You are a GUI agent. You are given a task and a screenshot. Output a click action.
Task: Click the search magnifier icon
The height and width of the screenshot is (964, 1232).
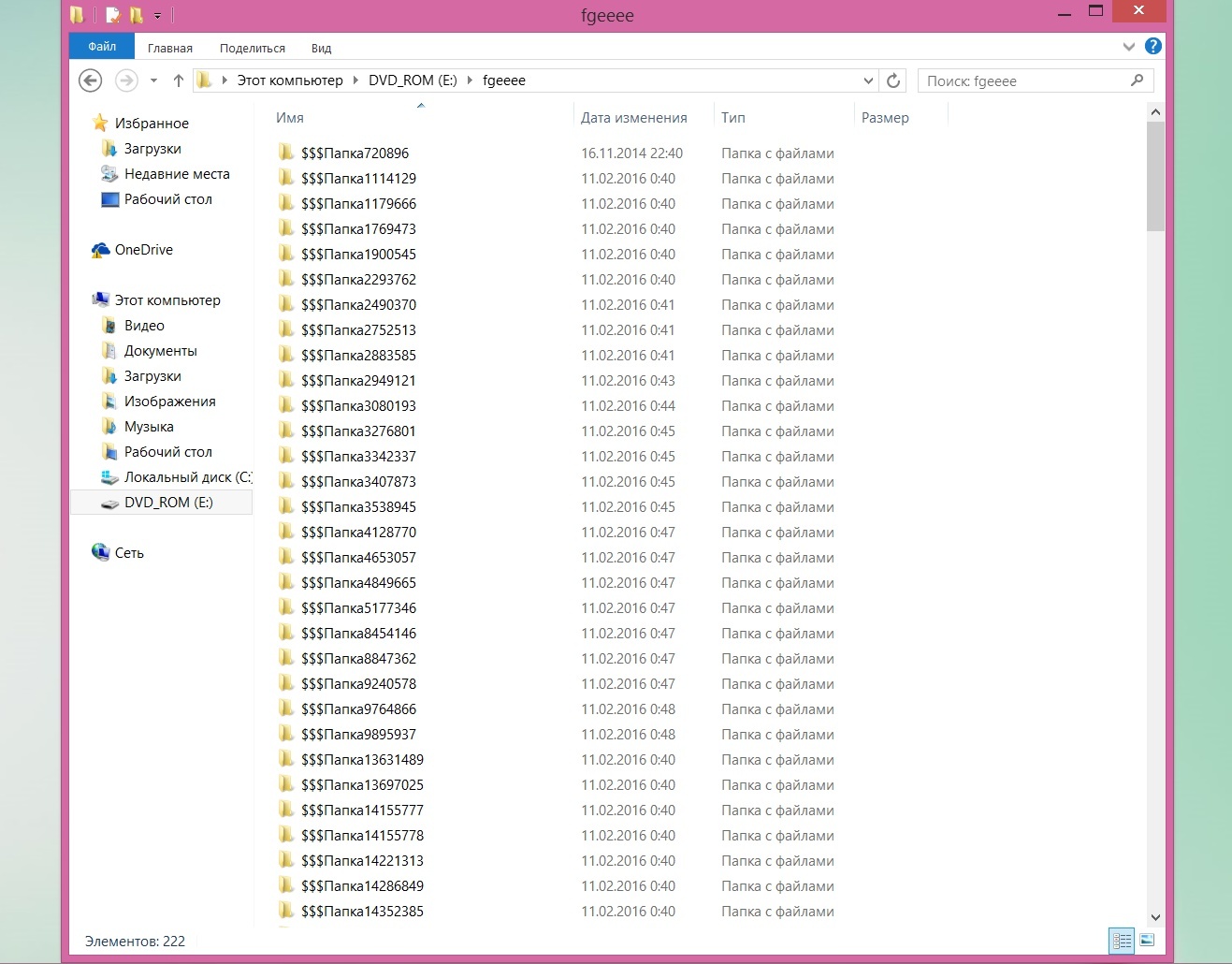tap(1137, 80)
